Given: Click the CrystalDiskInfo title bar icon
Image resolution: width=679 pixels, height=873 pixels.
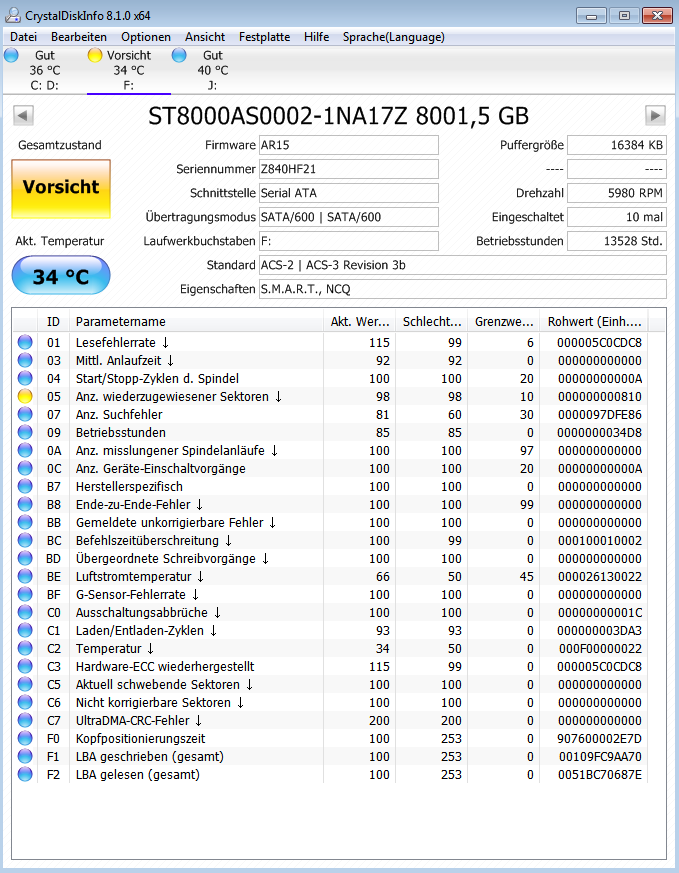Looking at the screenshot, I should [x=12, y=15].
